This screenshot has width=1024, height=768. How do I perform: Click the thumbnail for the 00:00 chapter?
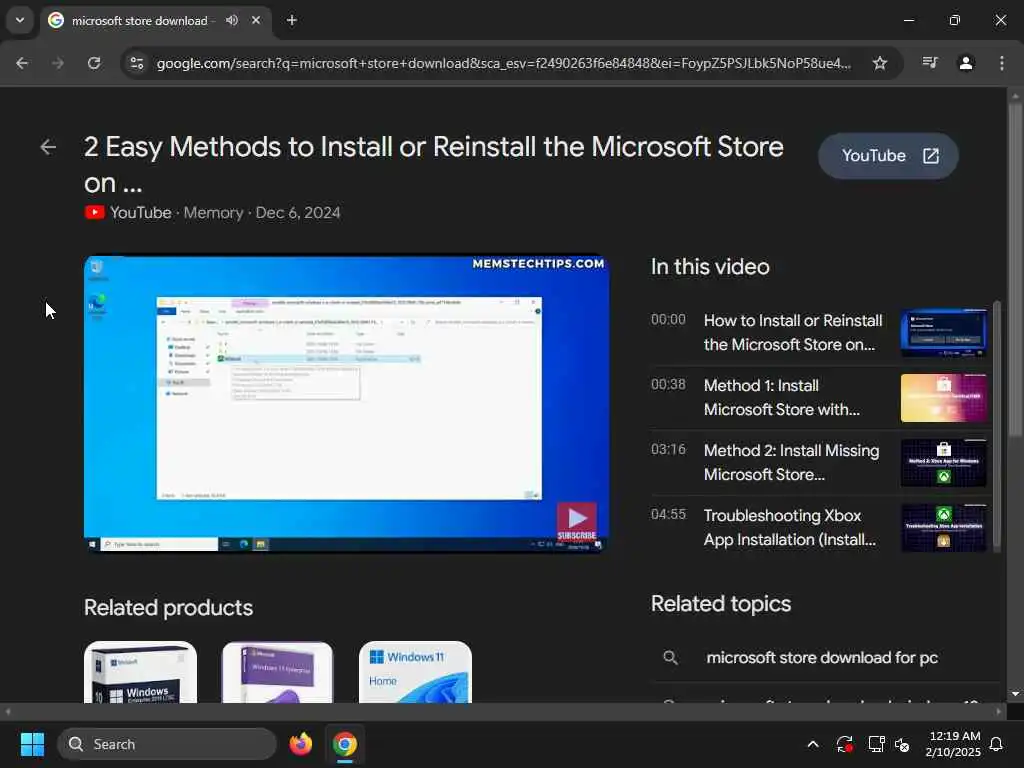(944, 333)
